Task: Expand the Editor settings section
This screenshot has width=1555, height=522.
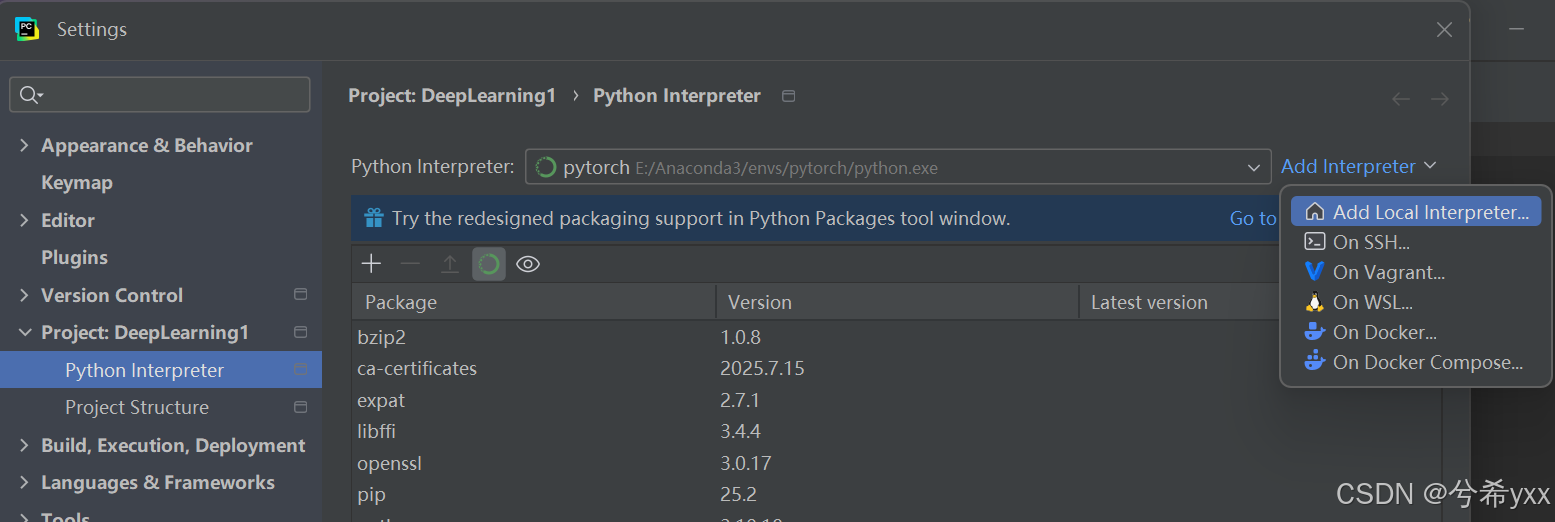Action: (24, 220)
